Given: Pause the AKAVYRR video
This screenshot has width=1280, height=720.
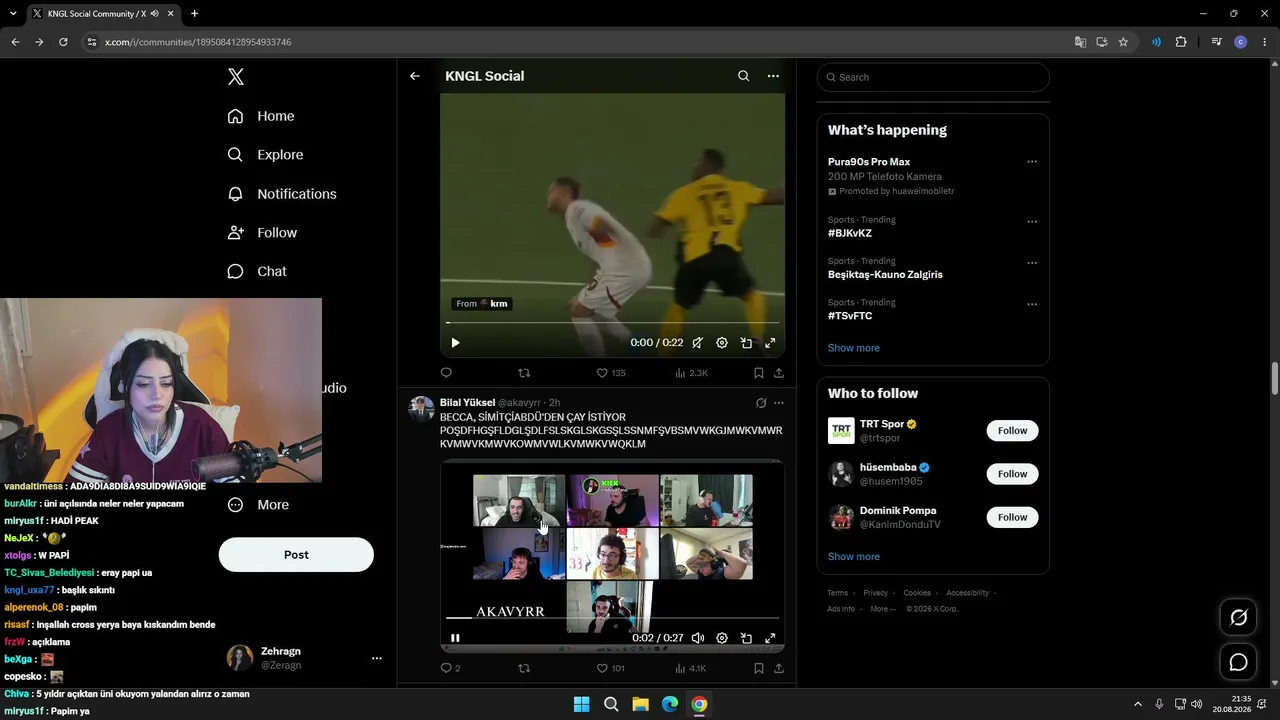Looking at the screenshot, I should pyautogui.click(x=455, y=638).
